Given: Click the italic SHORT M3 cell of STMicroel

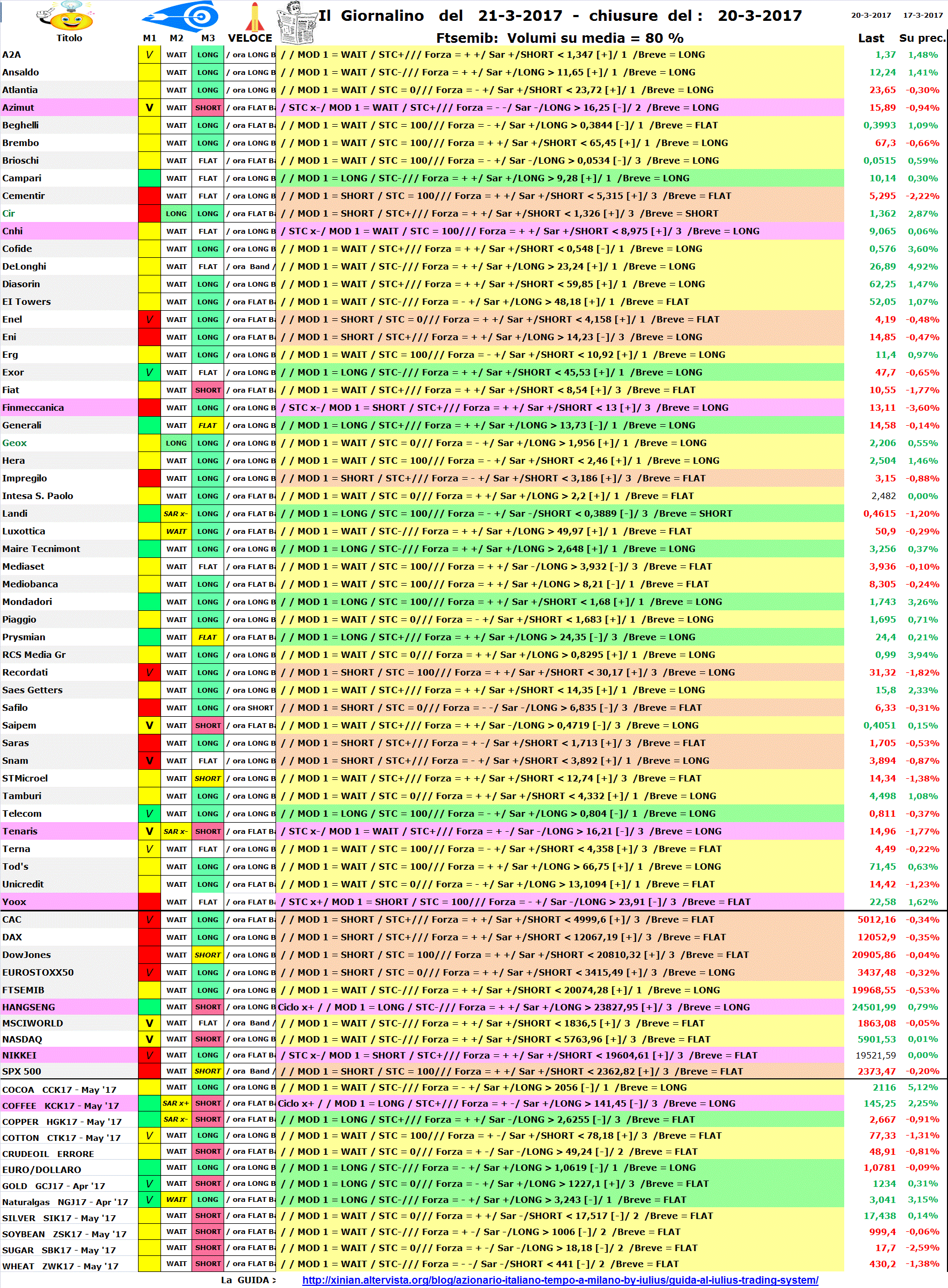Looking at the screenshot, I should click(x=208, y=778).
